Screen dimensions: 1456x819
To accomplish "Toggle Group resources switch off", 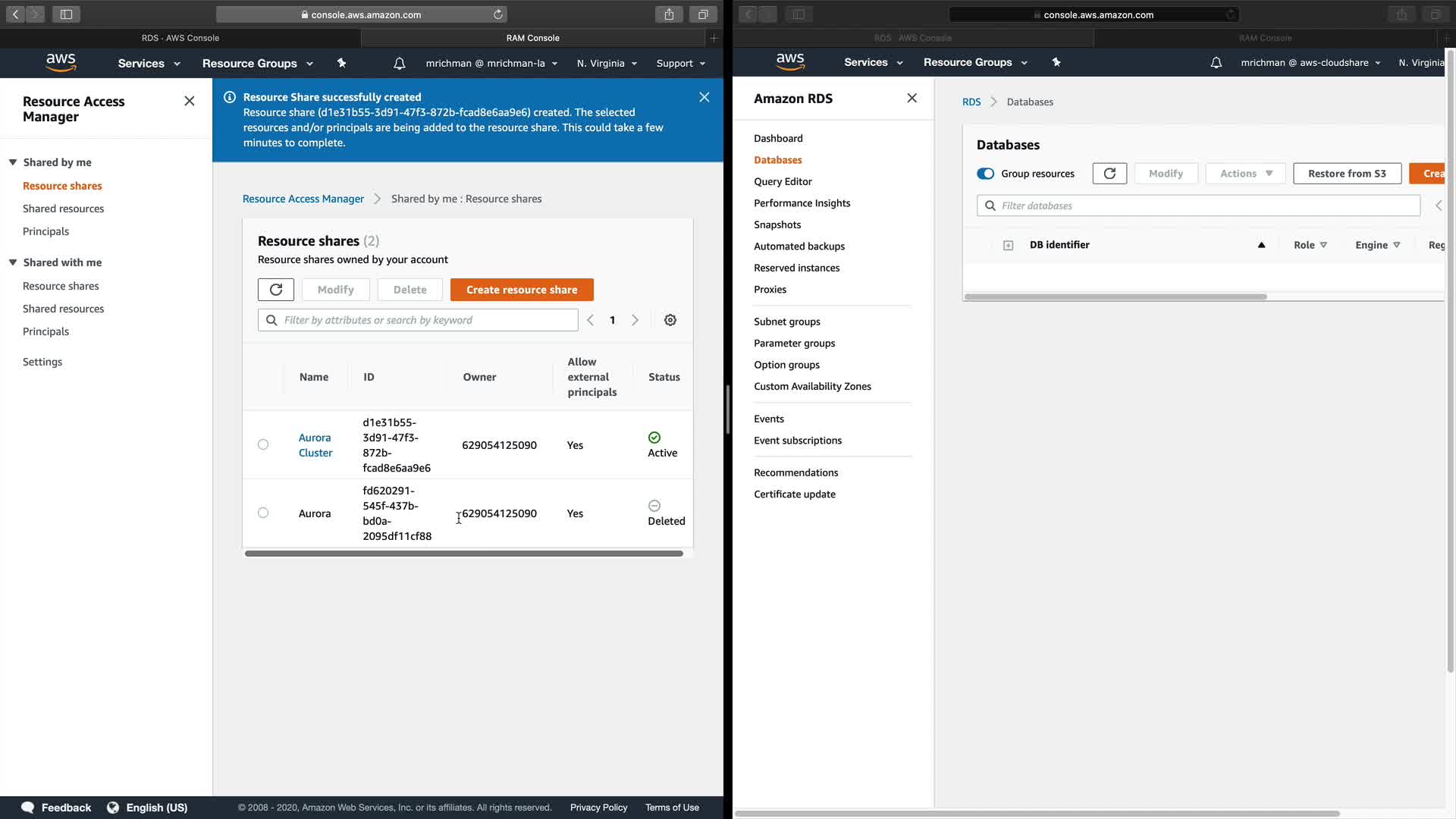I will 985,174.
